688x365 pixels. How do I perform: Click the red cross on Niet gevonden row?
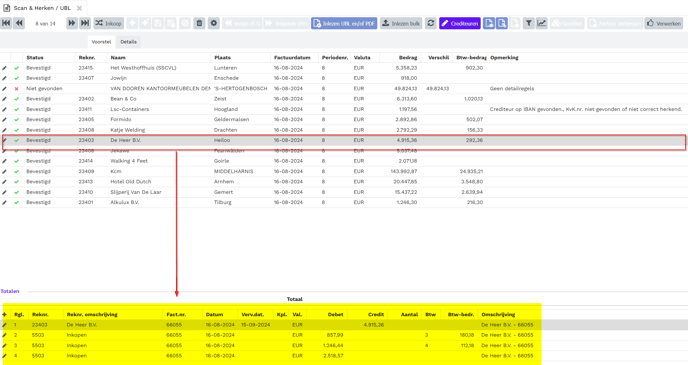point(17,89)
